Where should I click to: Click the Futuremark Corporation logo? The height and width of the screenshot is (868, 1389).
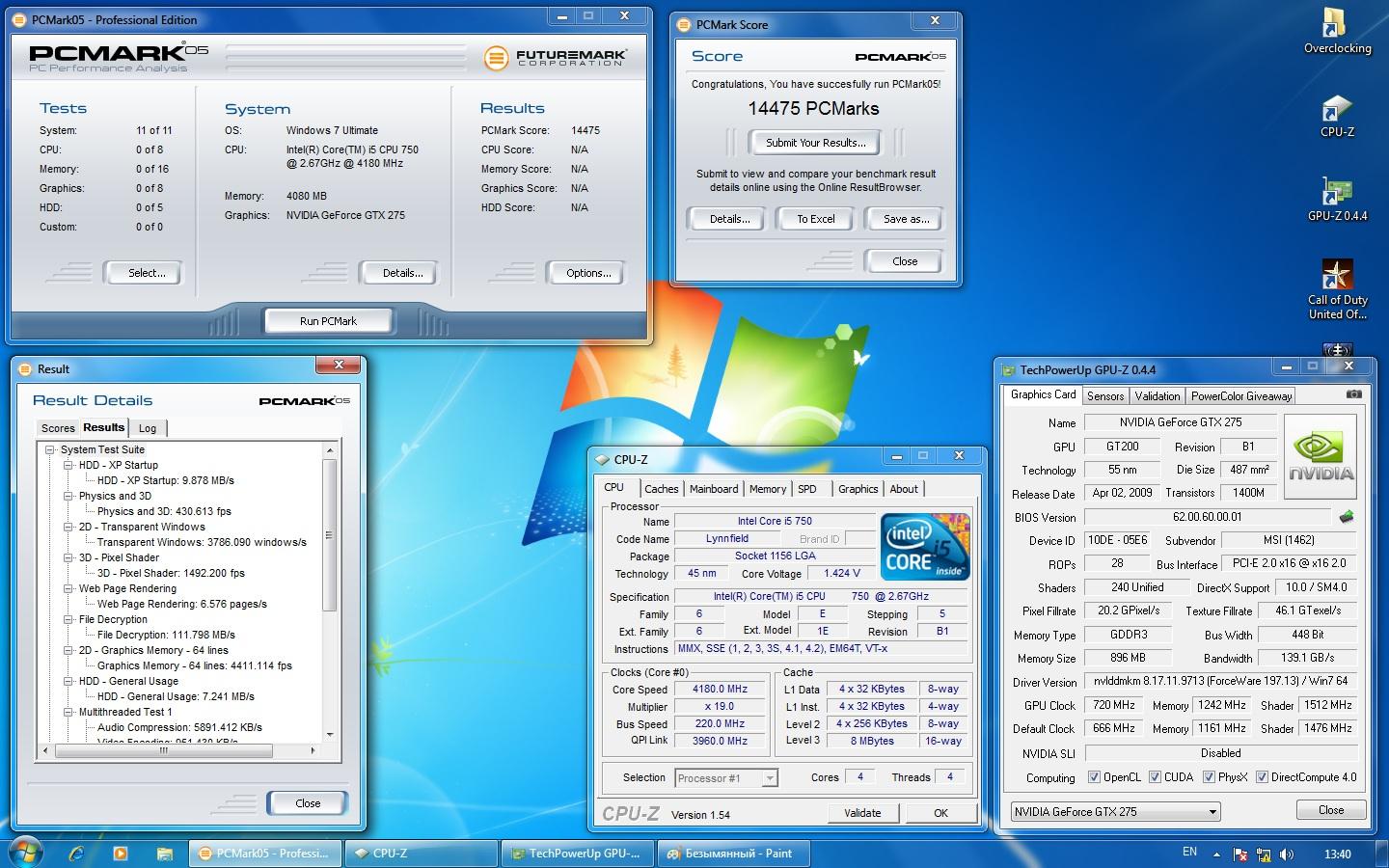pos(556,58)
